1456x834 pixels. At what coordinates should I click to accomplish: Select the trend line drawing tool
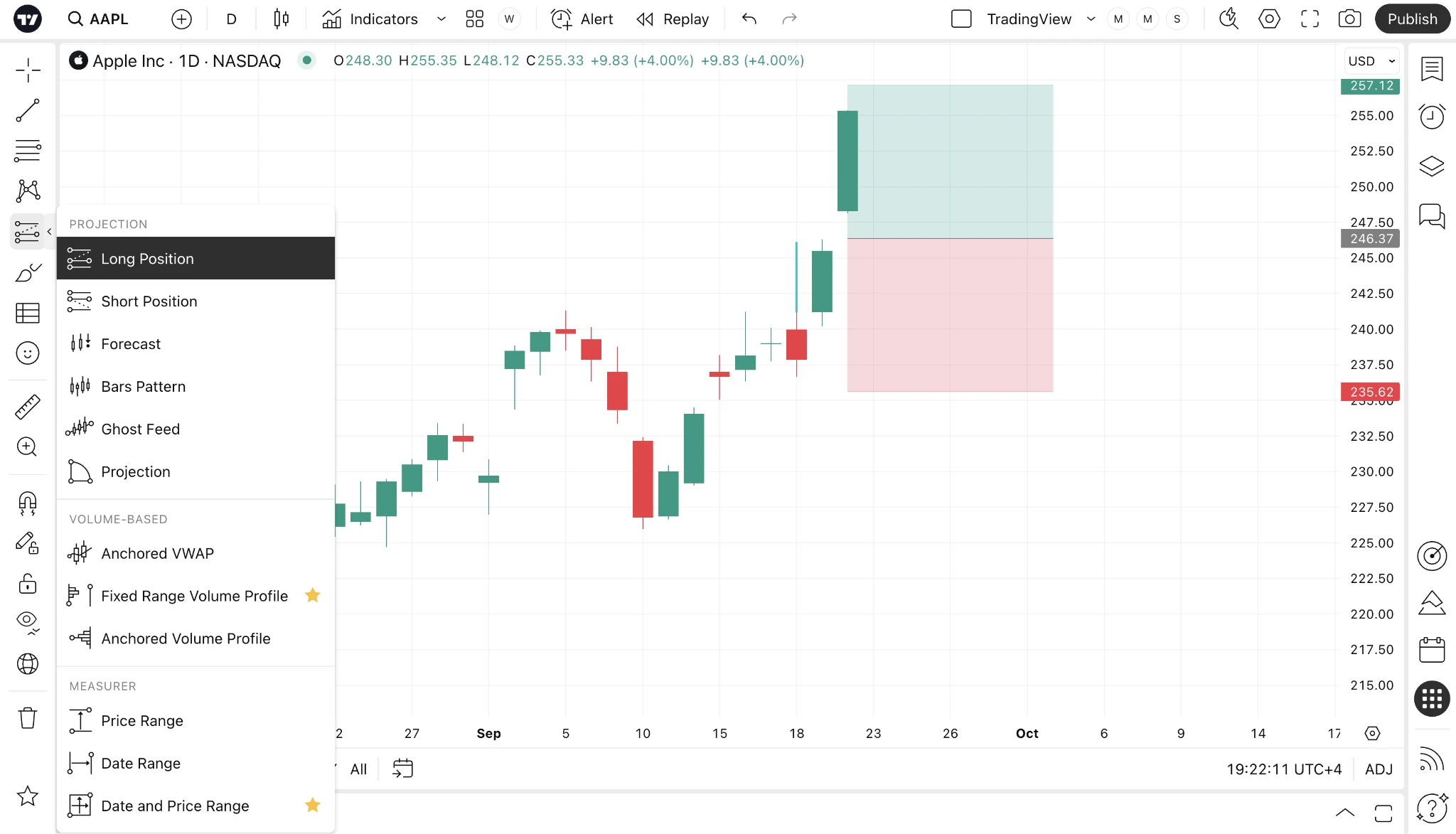click(28, 110)
